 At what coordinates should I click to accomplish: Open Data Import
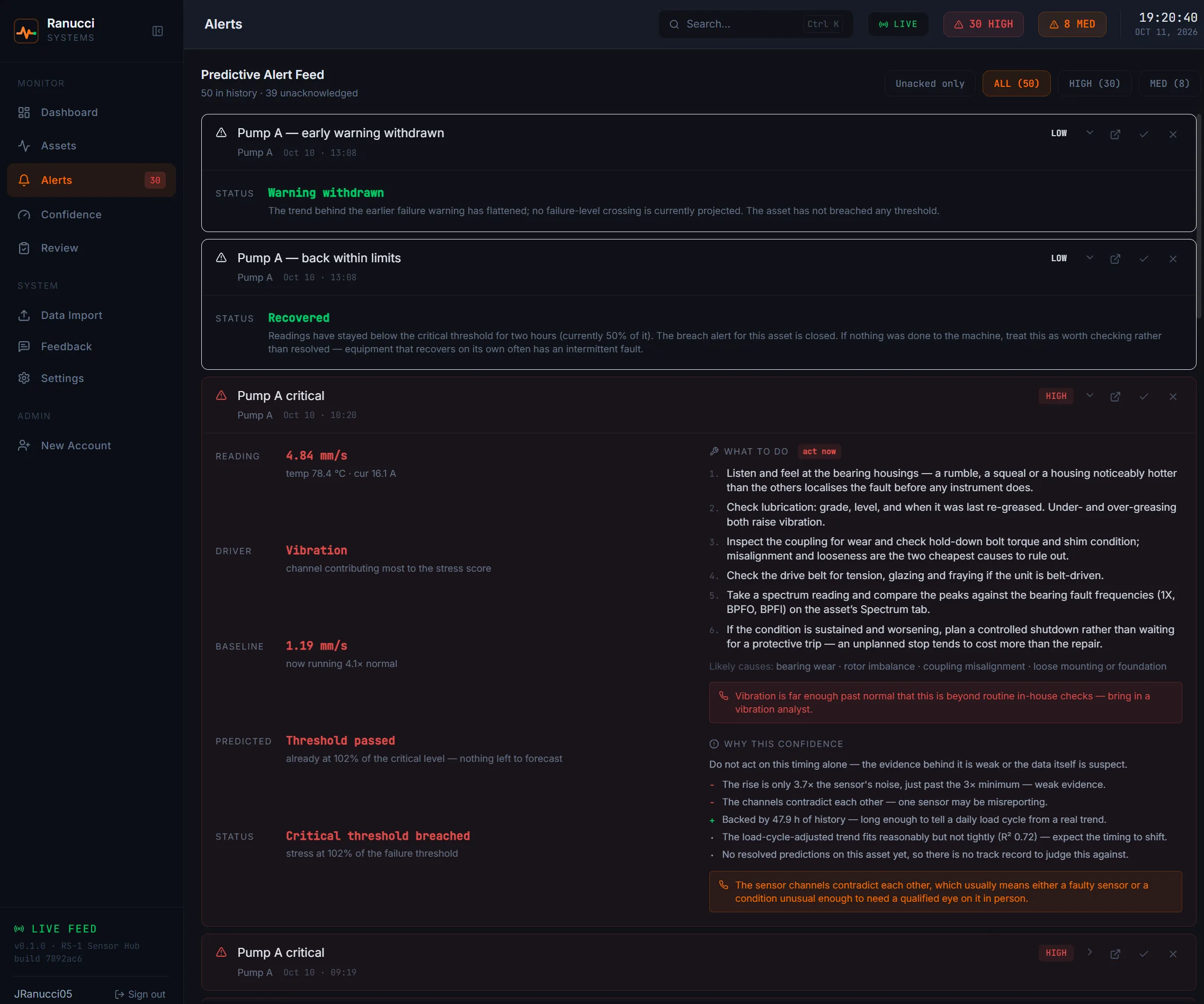(x=91, y=315)
